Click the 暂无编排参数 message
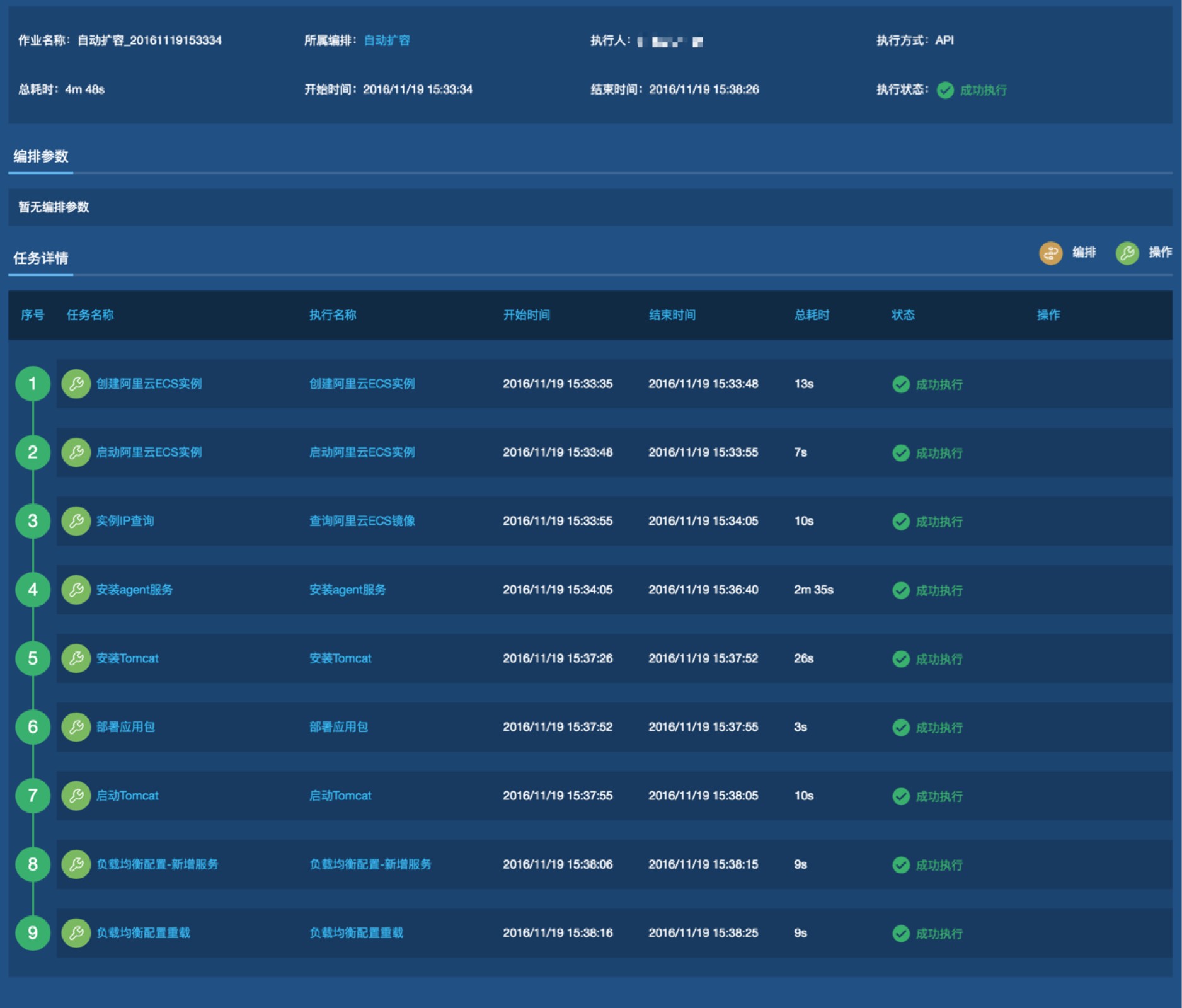Screen dimensions: 1182x1008 tap(54, 207)
